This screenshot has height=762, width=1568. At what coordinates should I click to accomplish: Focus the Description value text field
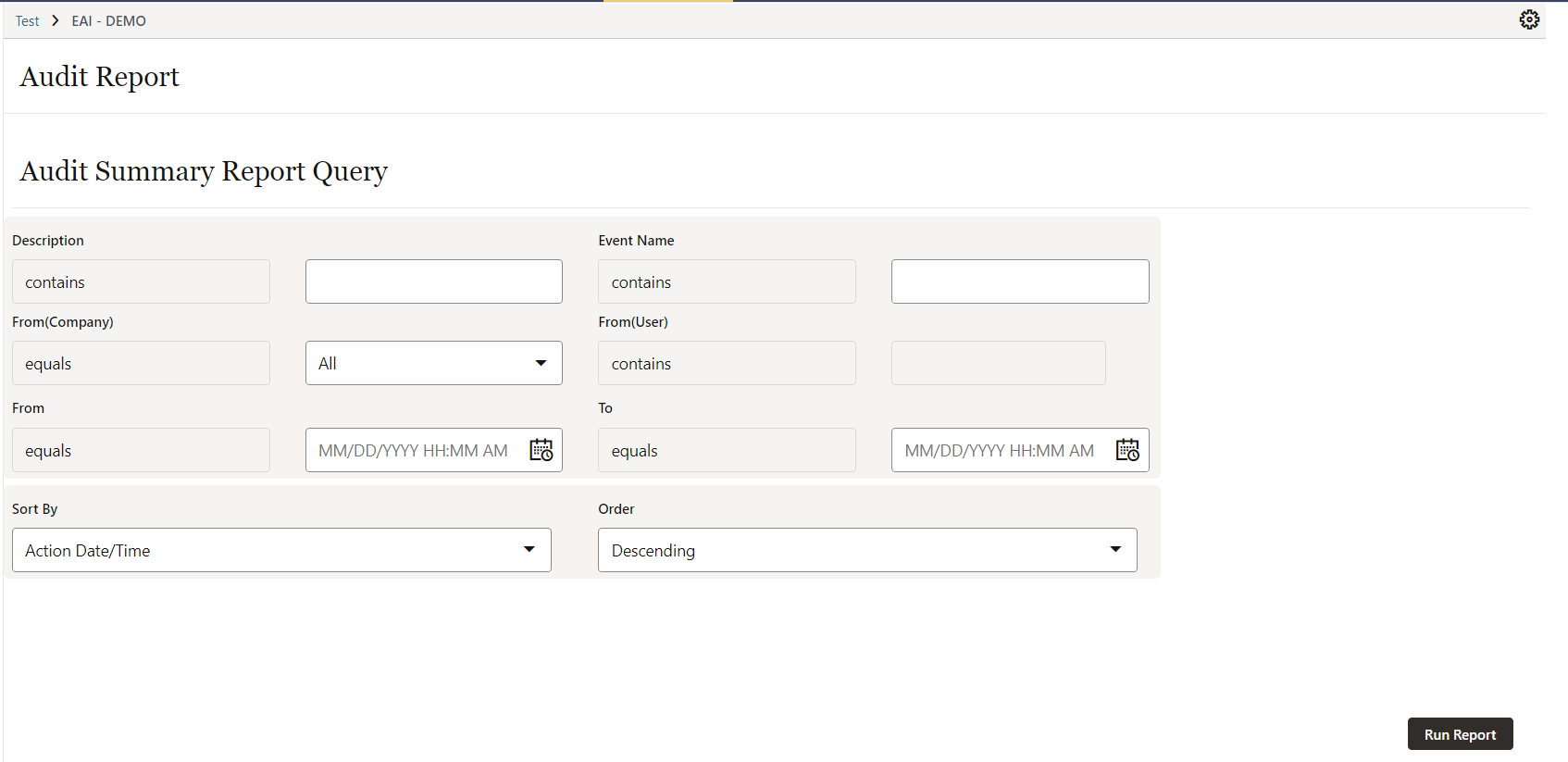433,281
